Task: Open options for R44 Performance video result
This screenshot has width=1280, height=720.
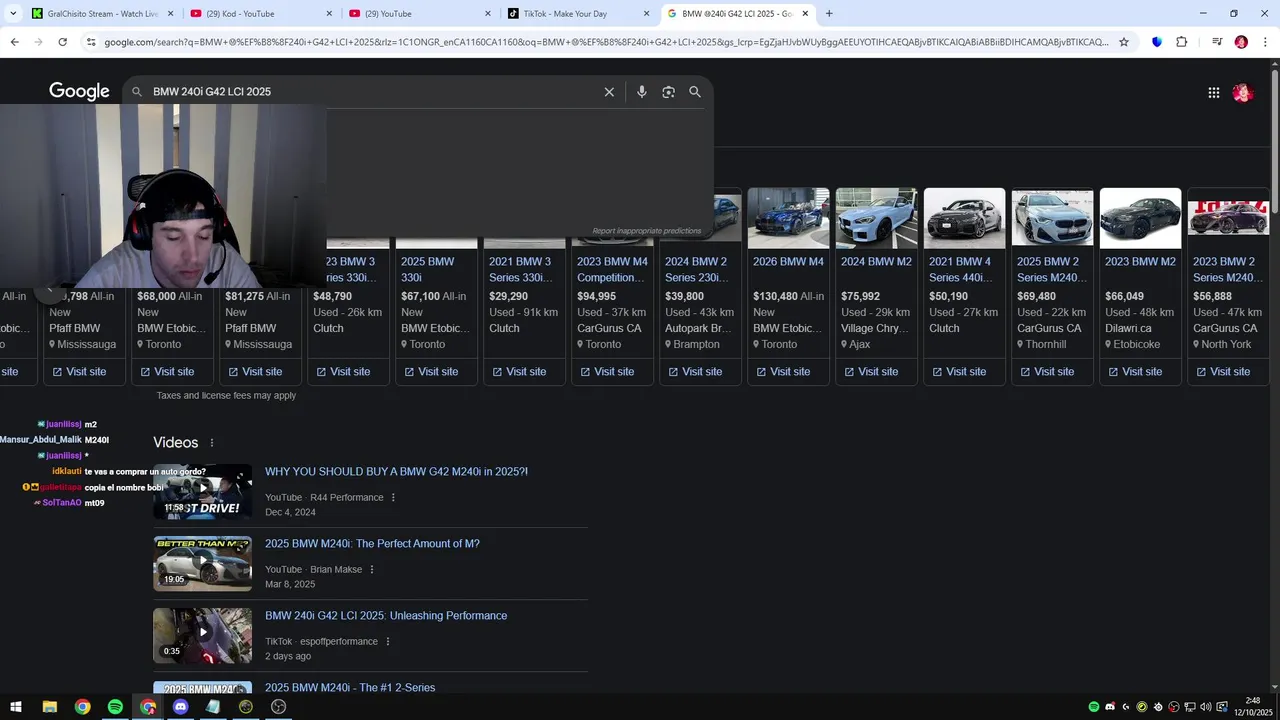Action: [393, 498]
